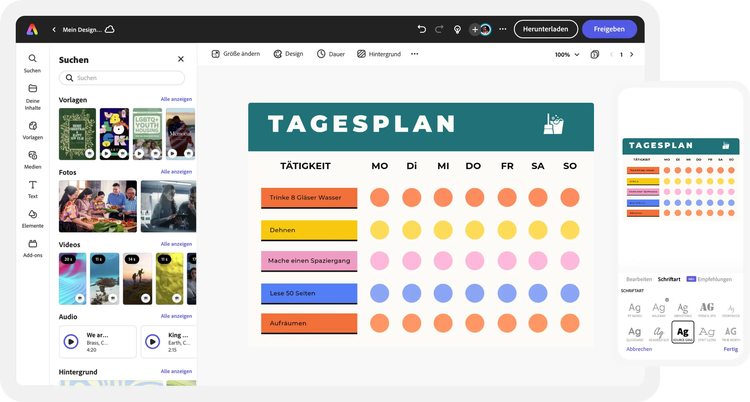Go to the previous page arrow
The height and width of the screenshot is (402, 750).
point(611,55)
